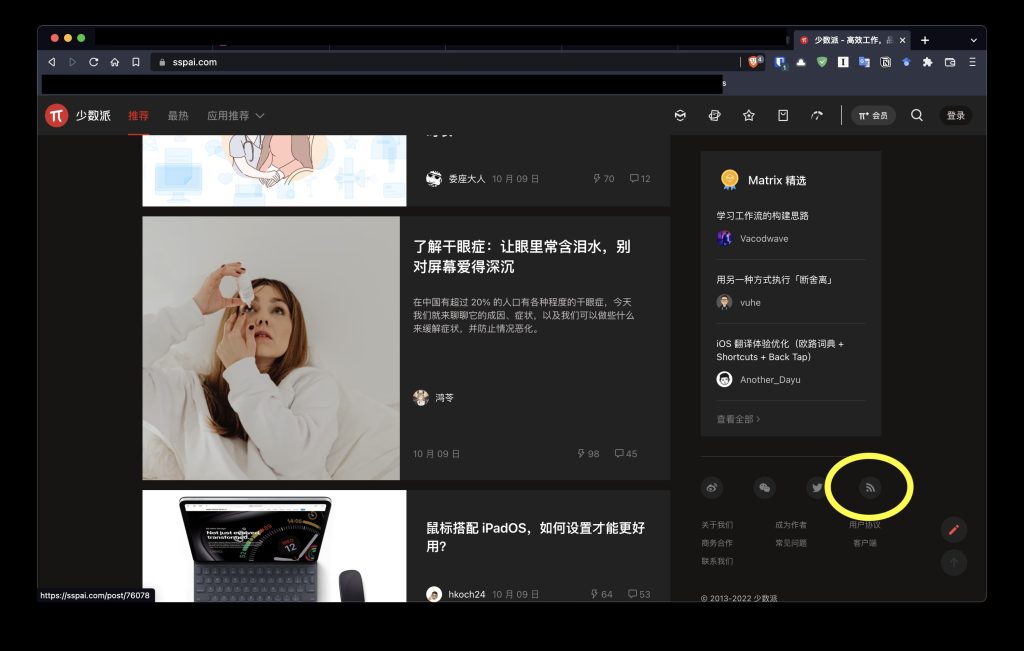Click the star icon in site header
This screenshot has height=651, width=1024.
(x=748, y=116)
